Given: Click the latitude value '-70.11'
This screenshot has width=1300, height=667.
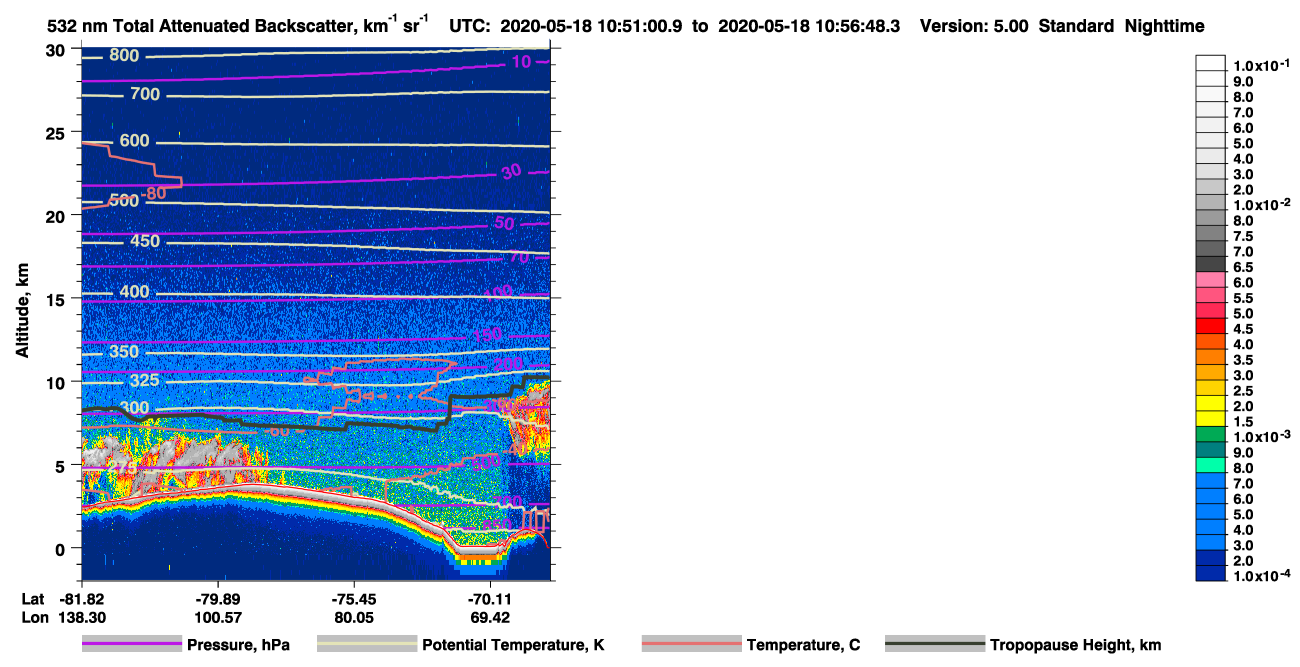Looking at the screenshot, I should tap(490, 599).
